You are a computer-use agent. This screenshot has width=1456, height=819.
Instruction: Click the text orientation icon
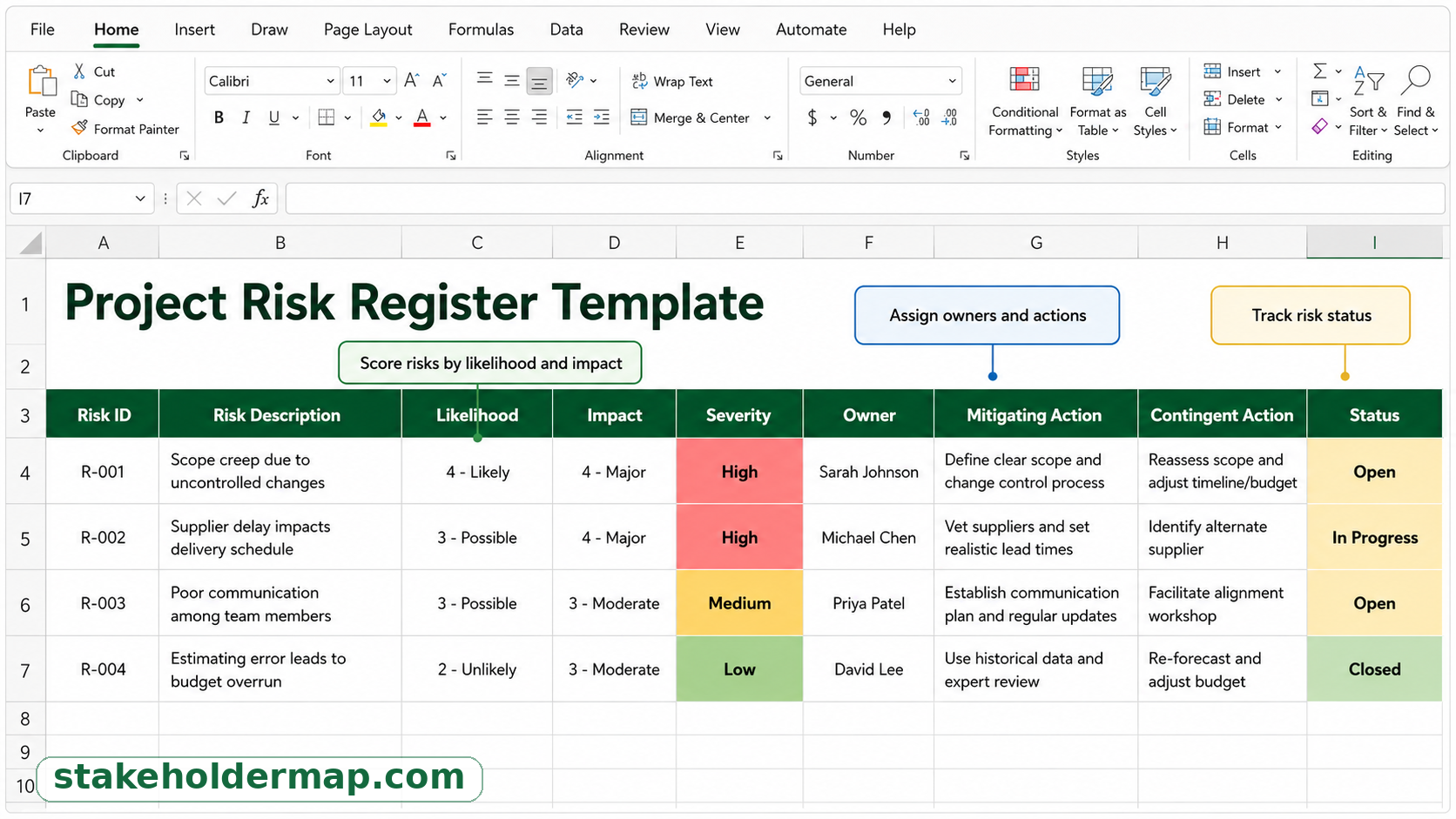(575, 80)
